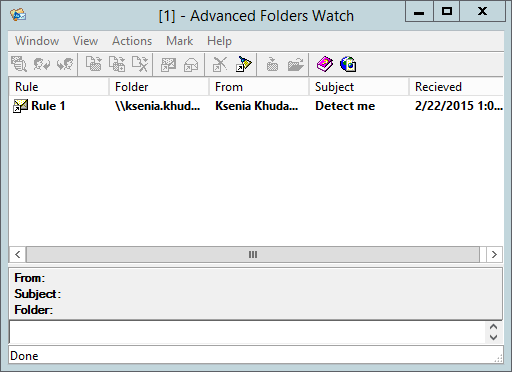Click inside the message preview text box
Image resolution: width=512 pixels, height=372 pixels.
coord(247,332)
